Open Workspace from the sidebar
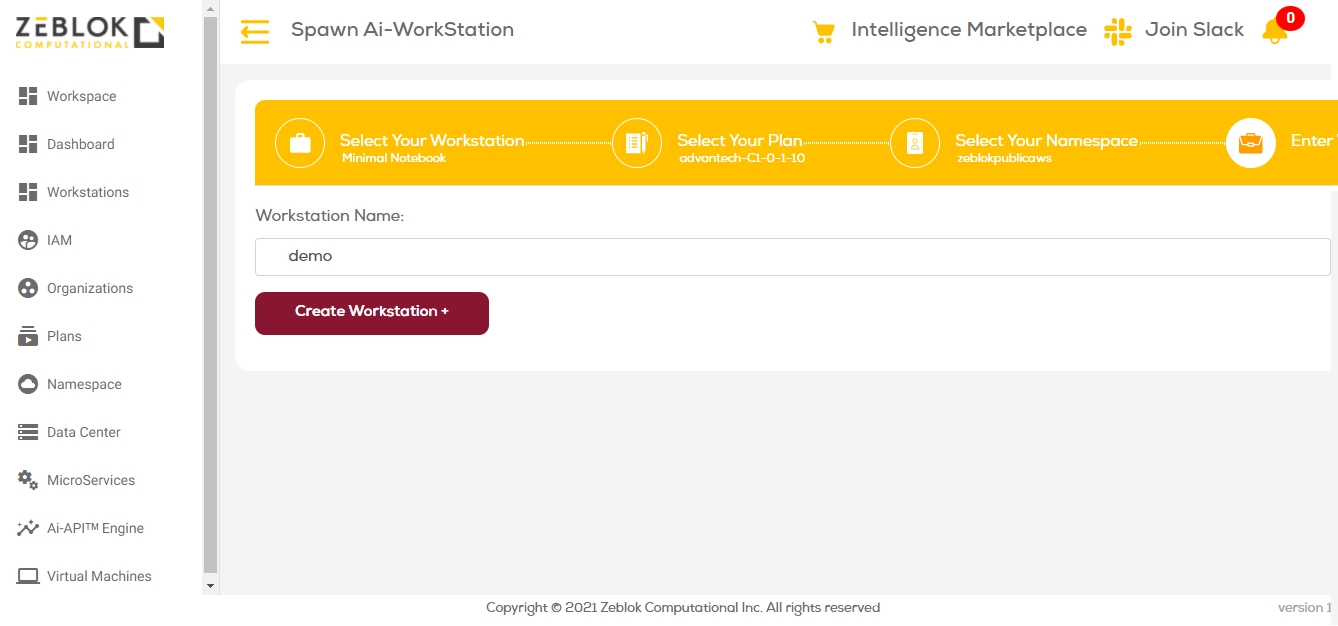The image size is (1338, 626). [81, 96]
